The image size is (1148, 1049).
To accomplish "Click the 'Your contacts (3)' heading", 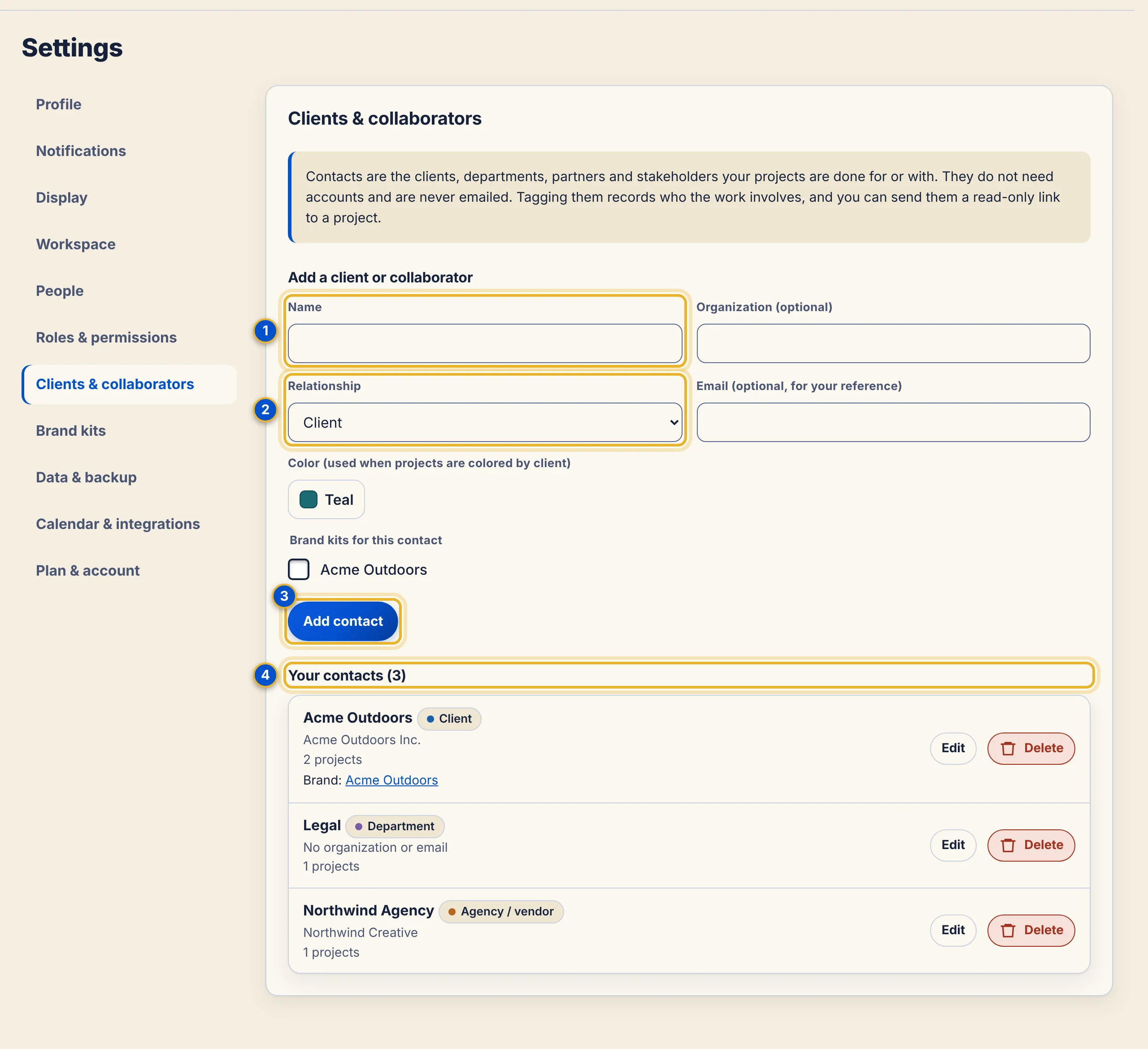I will pyautogui.click(x=347, y=676).
